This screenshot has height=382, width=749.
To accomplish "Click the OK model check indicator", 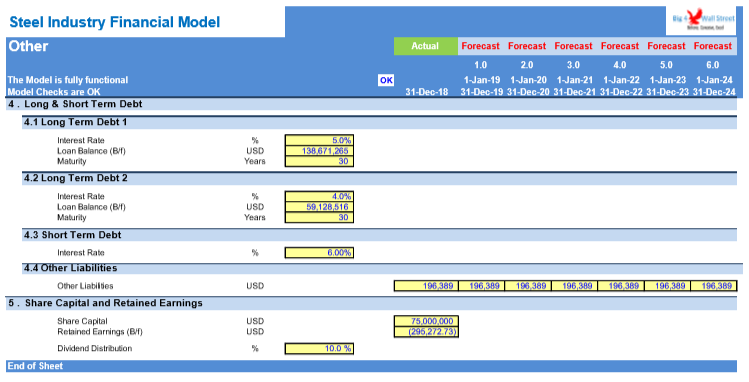I will 386,80.
